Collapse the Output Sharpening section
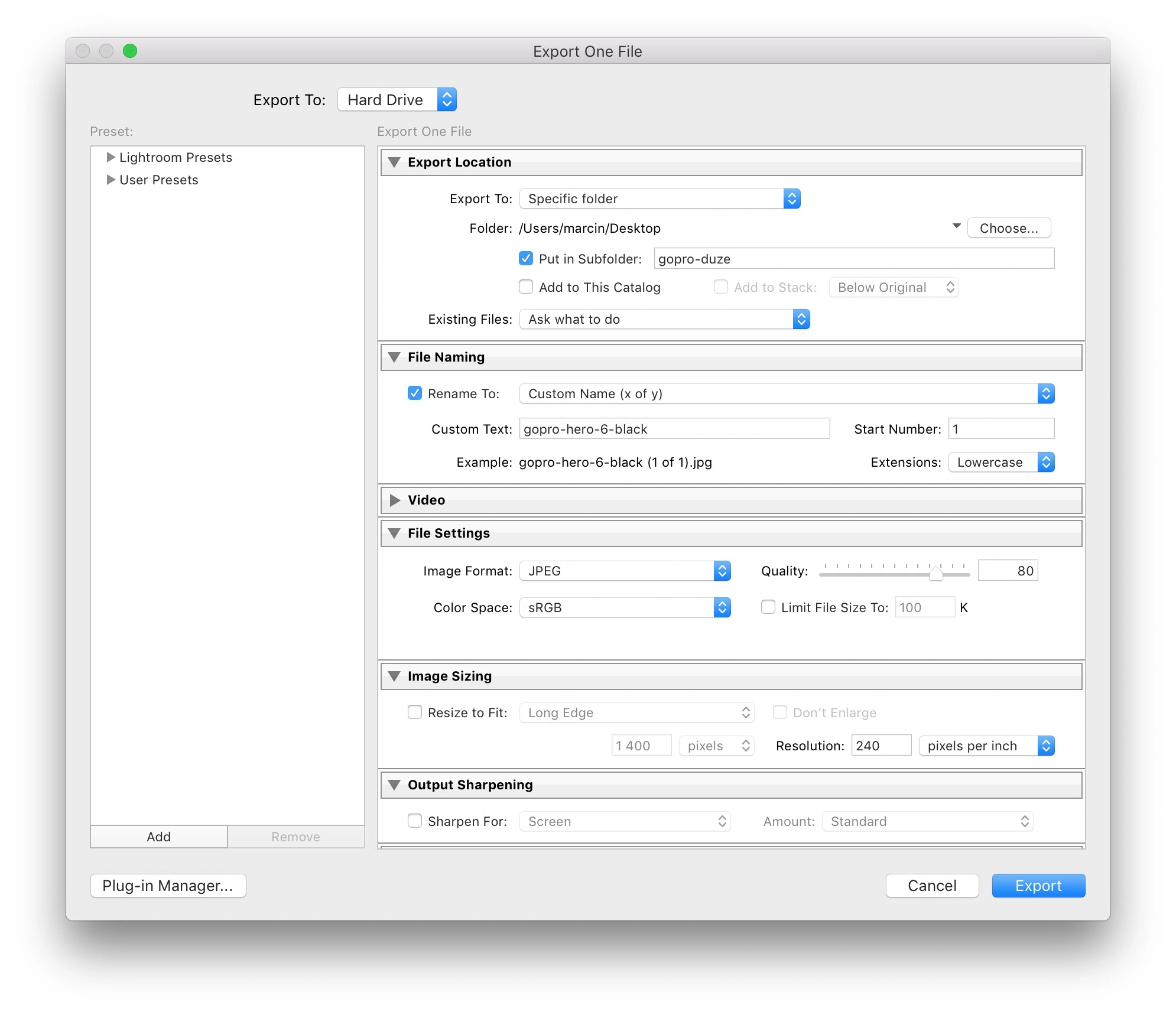 tap(394, 785)
